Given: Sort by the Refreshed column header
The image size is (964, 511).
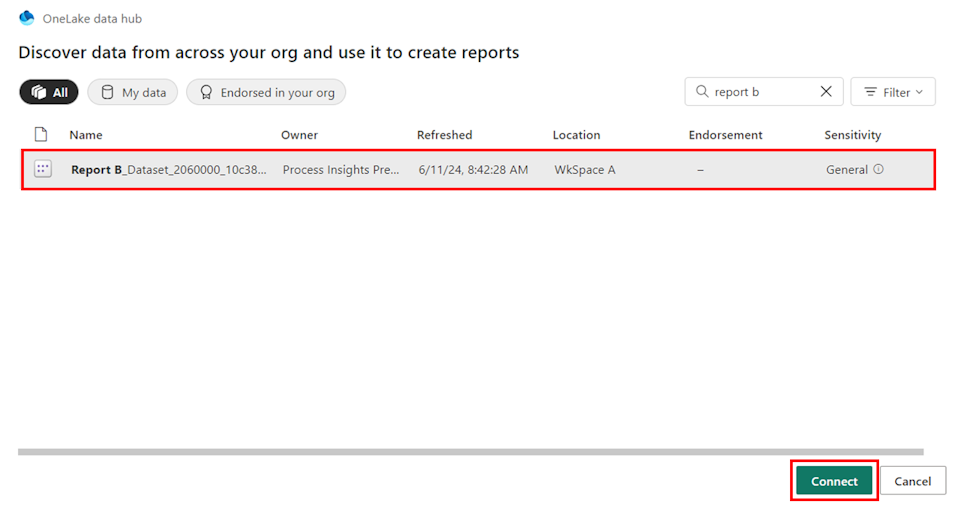Looking at the screenshot, I should (444, 135).
